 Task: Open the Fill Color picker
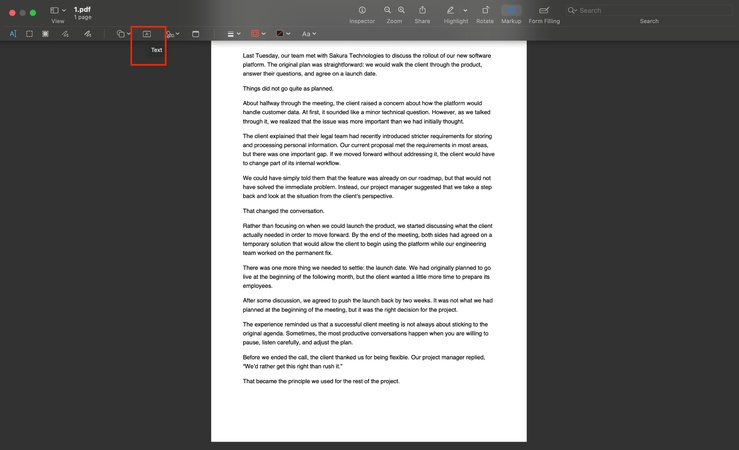pos(283,34)
